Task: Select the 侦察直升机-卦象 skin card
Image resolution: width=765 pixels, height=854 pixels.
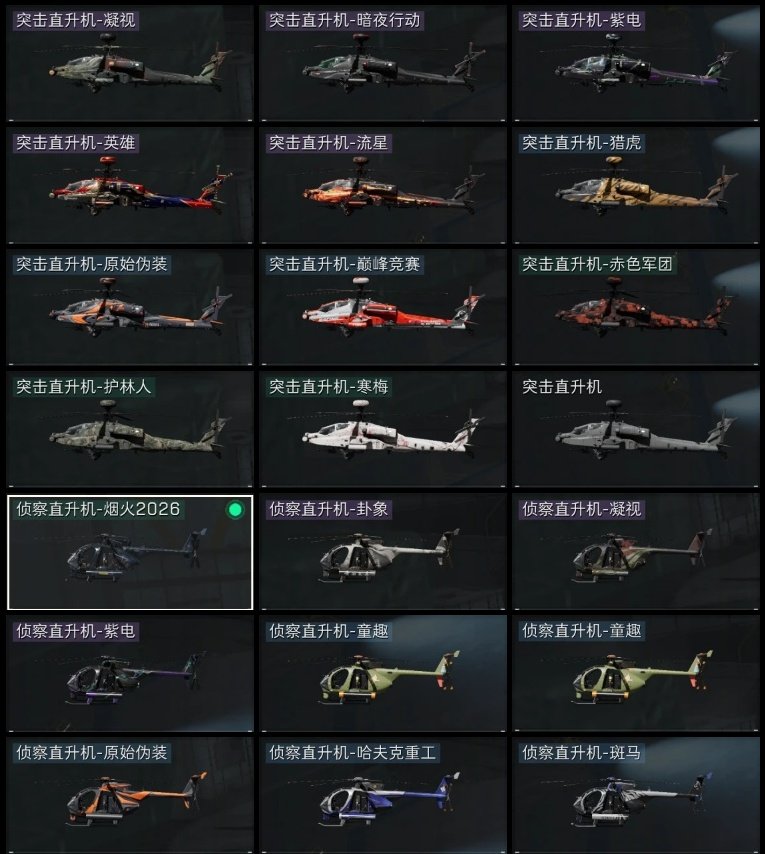Action: click(383, 552)
